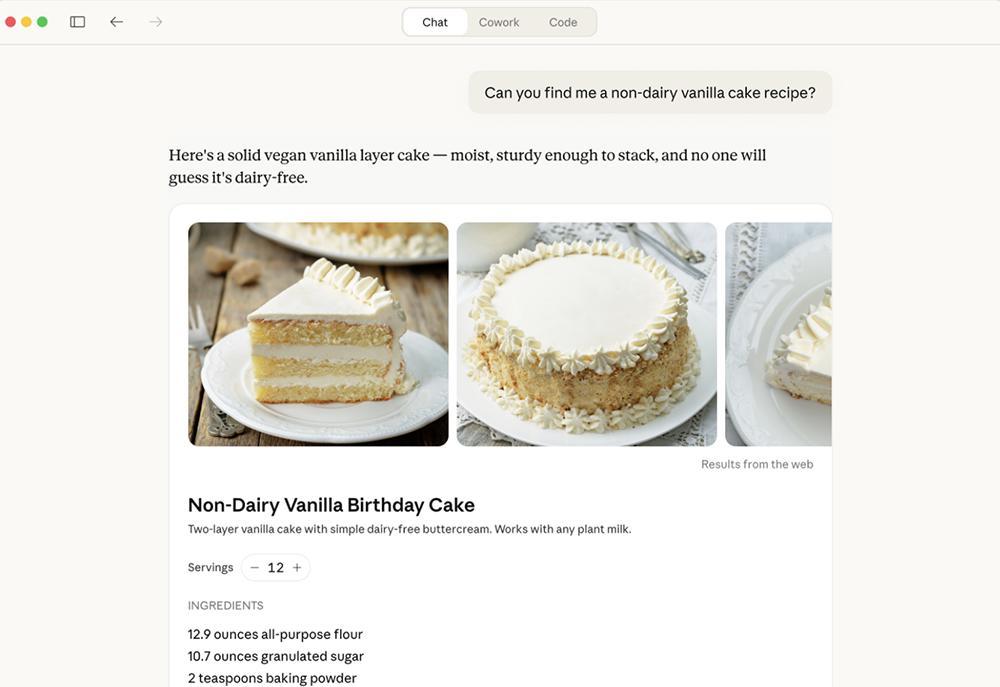Open the cake slice photo thumbnail
Screen dimensions: 1000x687
(318, 334)
